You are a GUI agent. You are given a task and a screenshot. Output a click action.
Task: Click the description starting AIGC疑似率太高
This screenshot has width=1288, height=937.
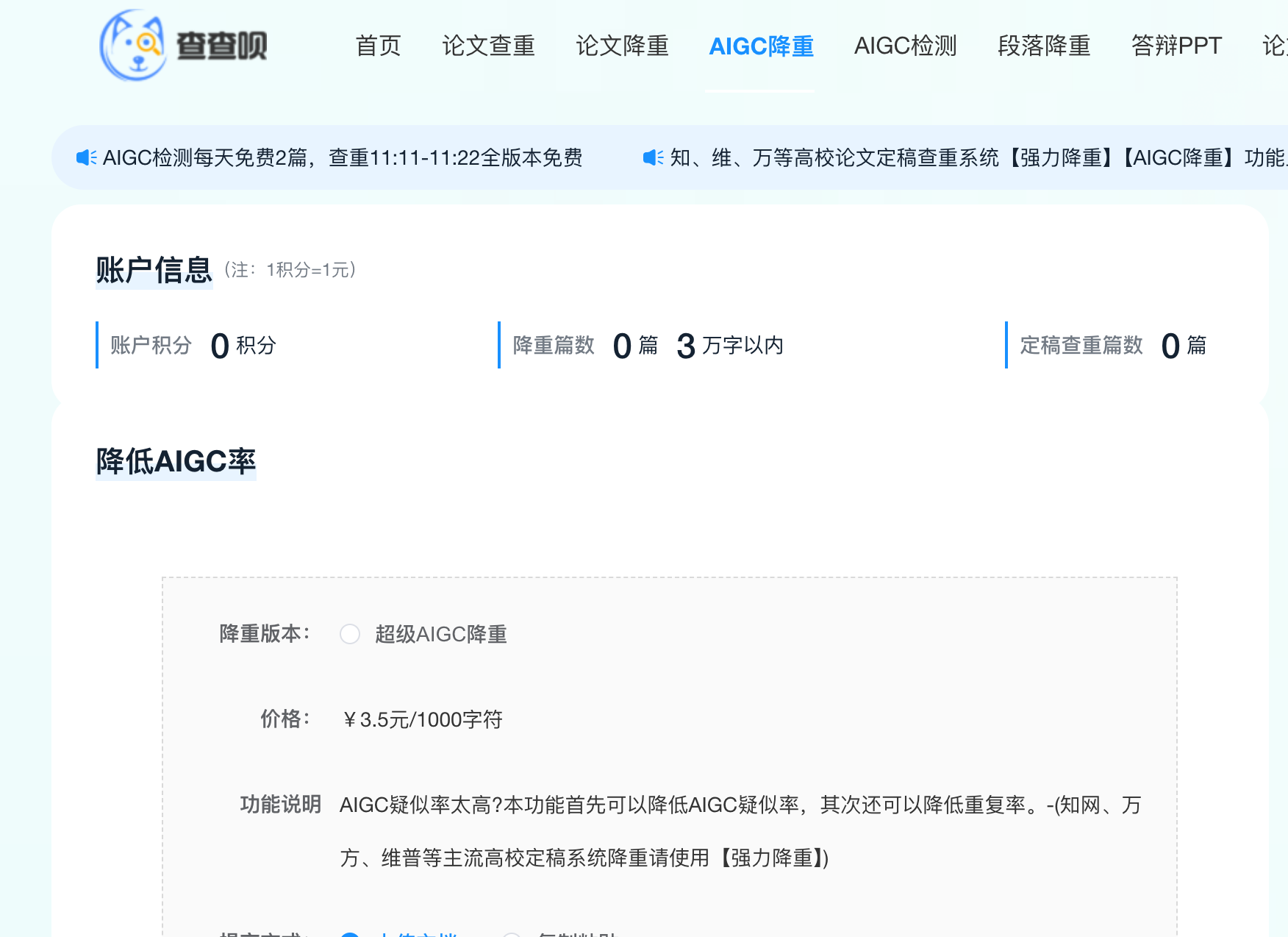tap(740, 831)
